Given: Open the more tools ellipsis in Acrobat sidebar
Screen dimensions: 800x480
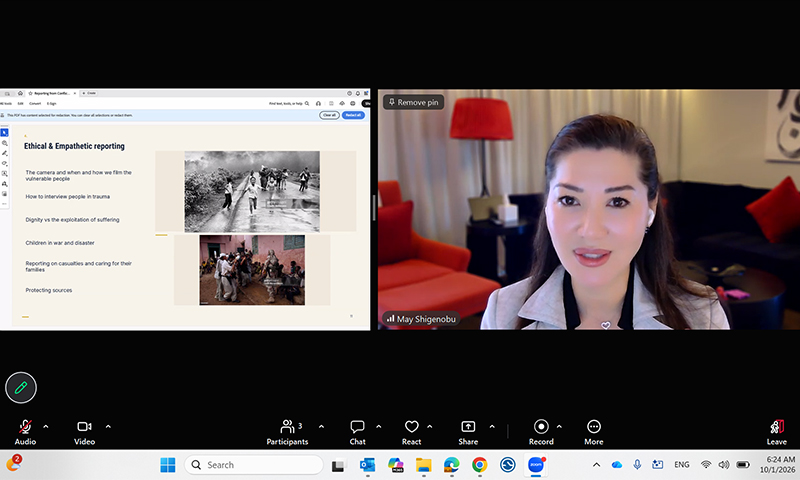Looking at the screenshot, I should click(x=4, y=204).
